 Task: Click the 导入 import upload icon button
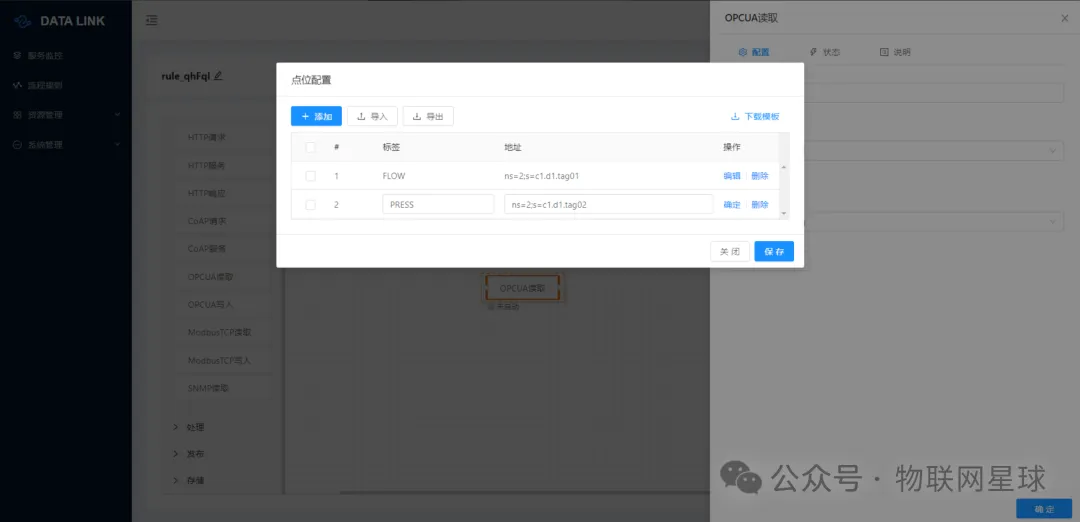click(x=372, y=116)
